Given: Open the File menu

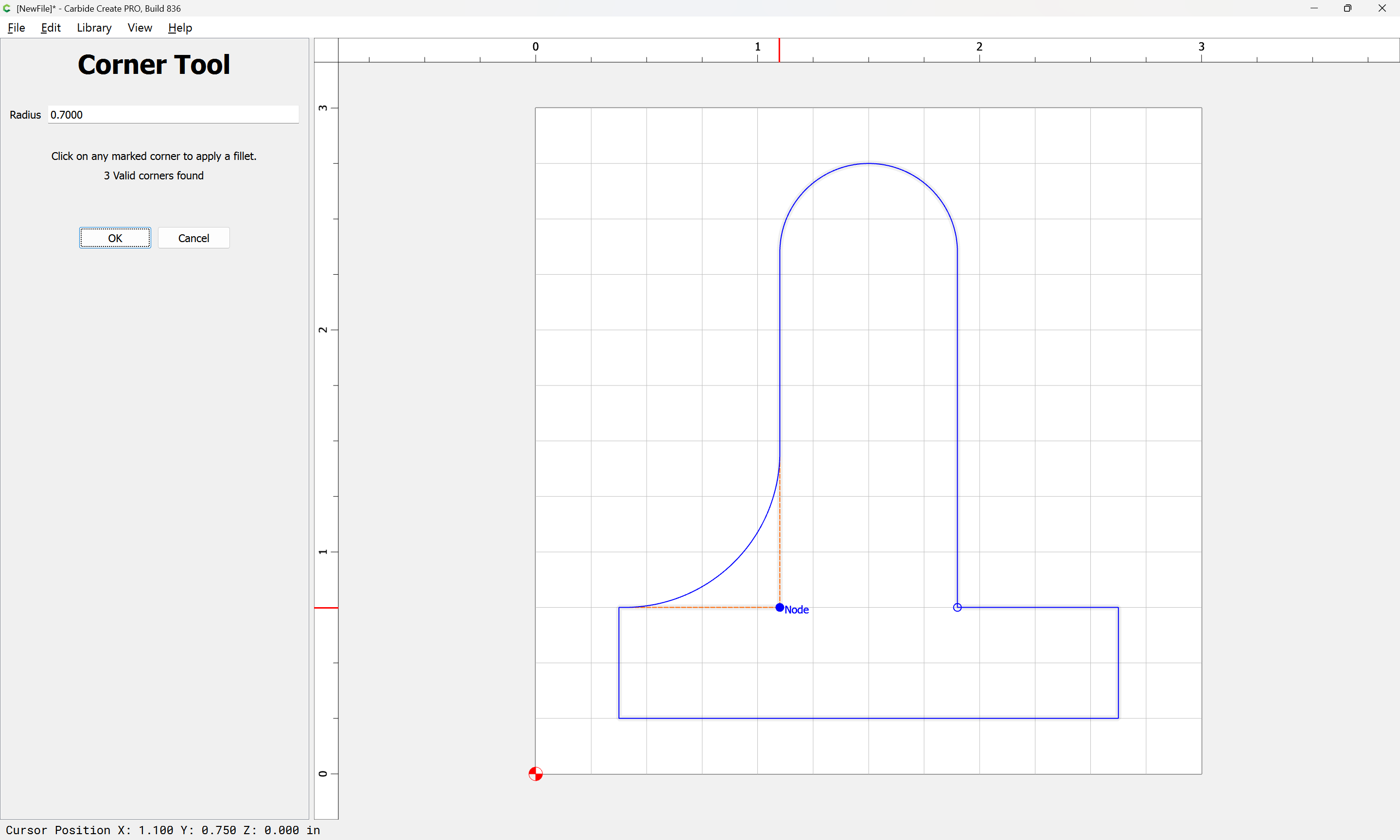Looking at the screenshot, I should [17, 28].
